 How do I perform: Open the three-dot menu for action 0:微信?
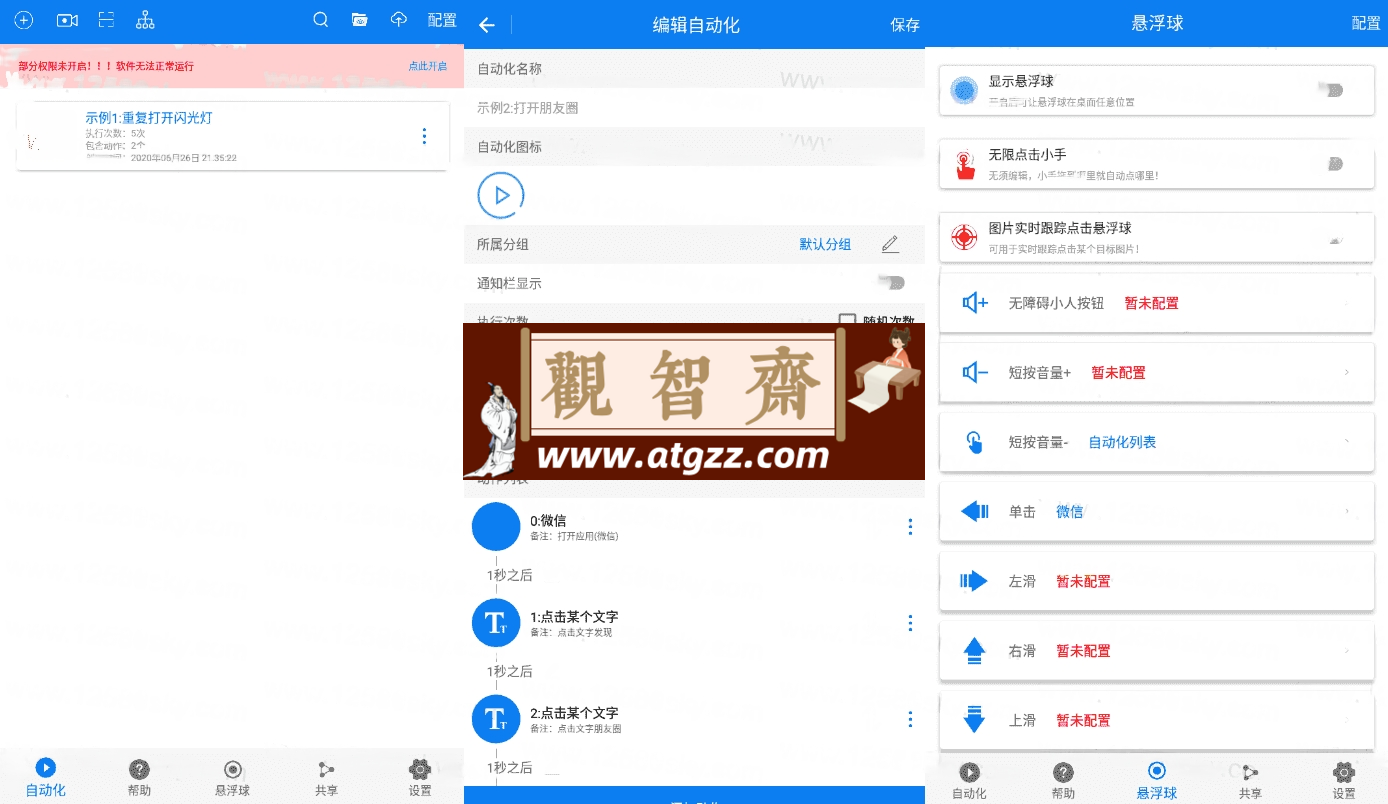point(910,527)
